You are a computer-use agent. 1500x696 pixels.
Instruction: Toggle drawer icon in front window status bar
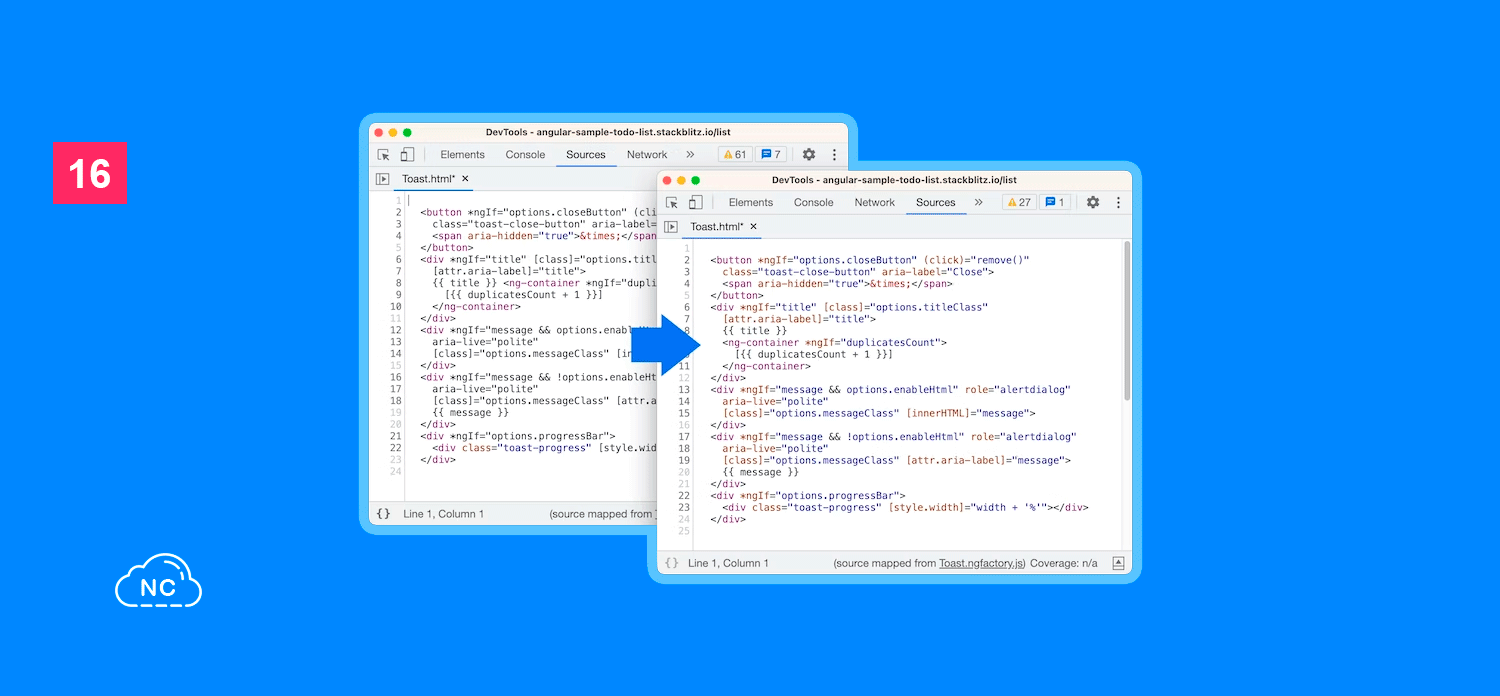(1118, 563)
